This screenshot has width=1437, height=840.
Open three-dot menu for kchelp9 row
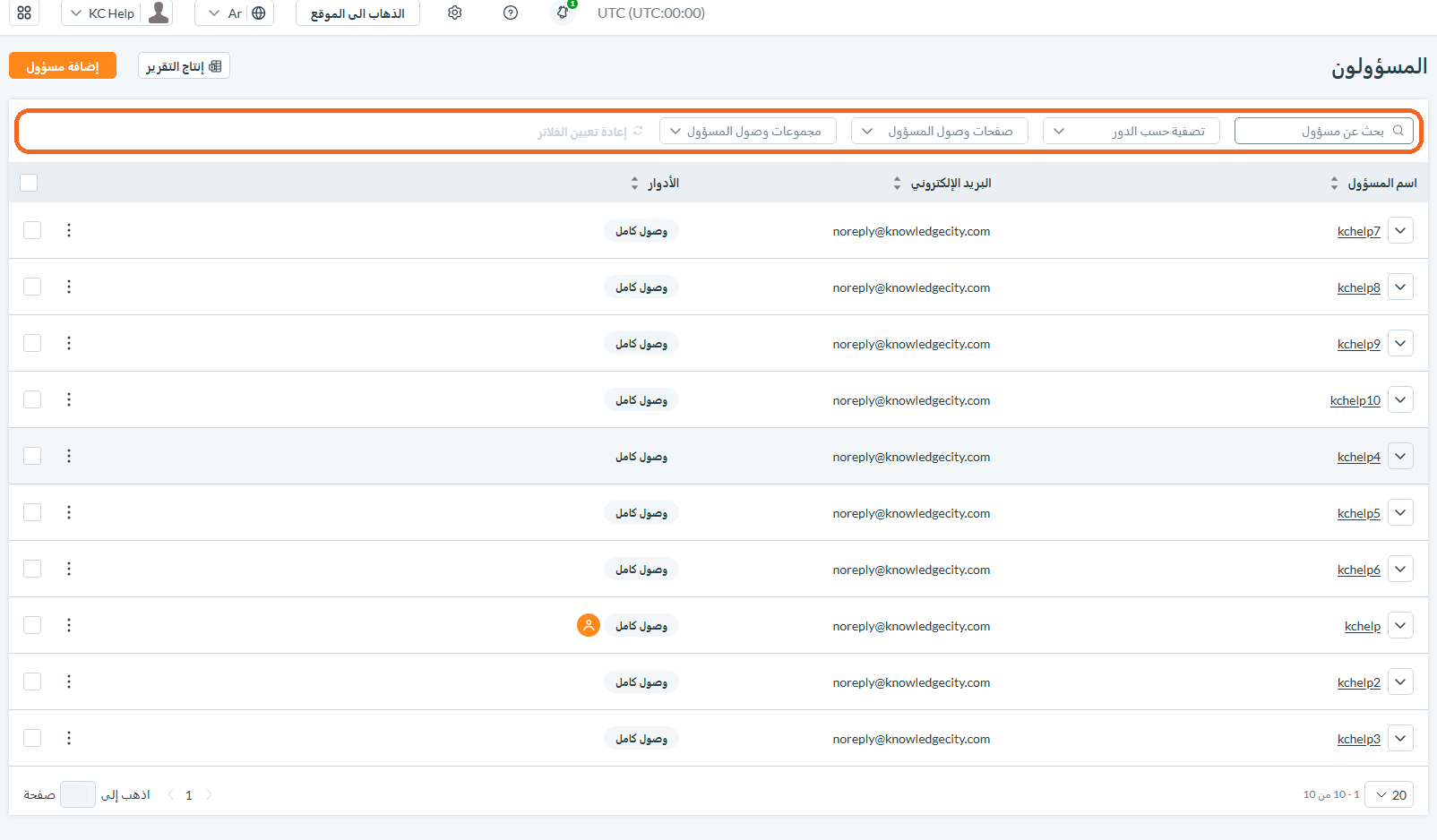pyautogui.click(x=69, y=343)
